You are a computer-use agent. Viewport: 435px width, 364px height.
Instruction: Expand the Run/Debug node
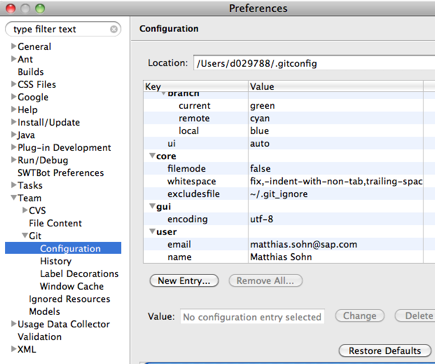pos(14,160)
